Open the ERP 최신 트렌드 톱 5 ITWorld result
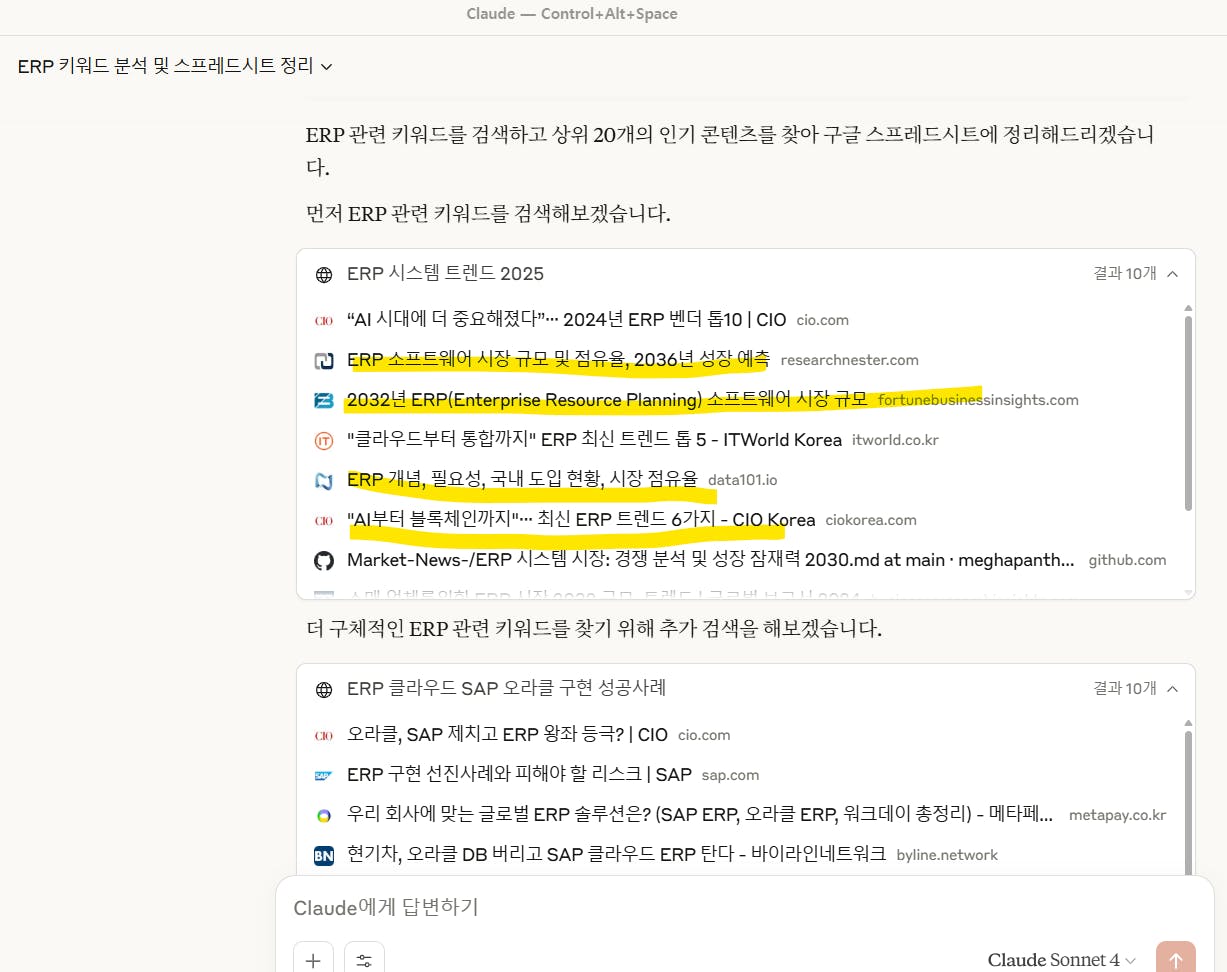The width and height of the screenshot is (1227, 972). [594, 440]
